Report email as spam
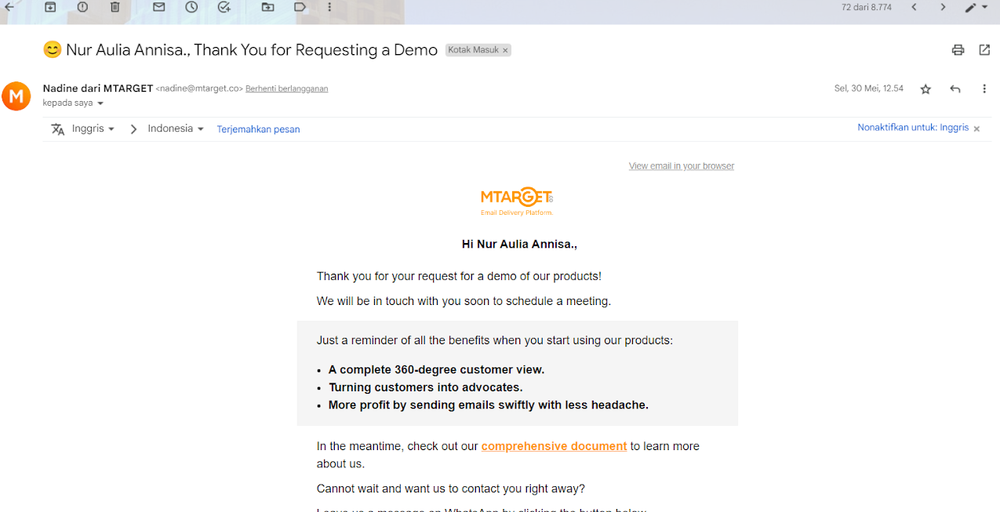The width and height of the screenshot is (1000, 512). tap(82, 7)
